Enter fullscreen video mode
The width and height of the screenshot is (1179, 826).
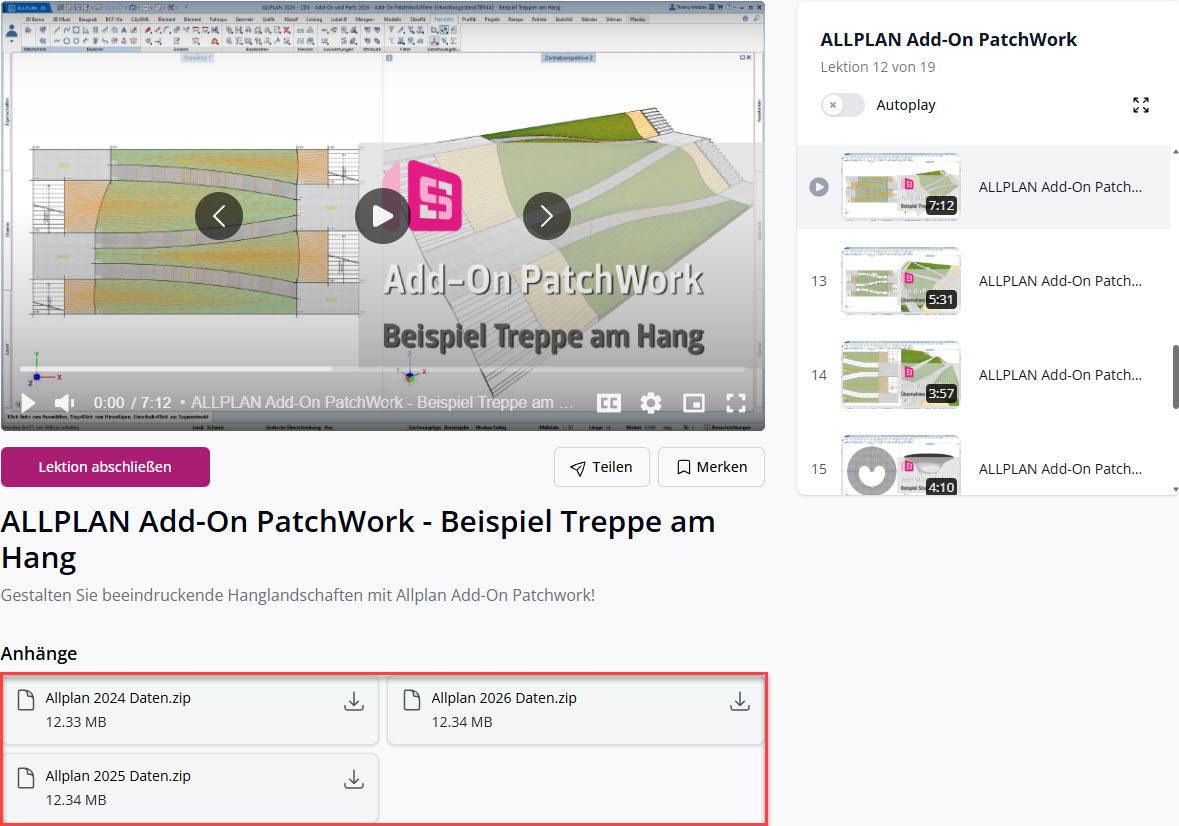point(736,403)
